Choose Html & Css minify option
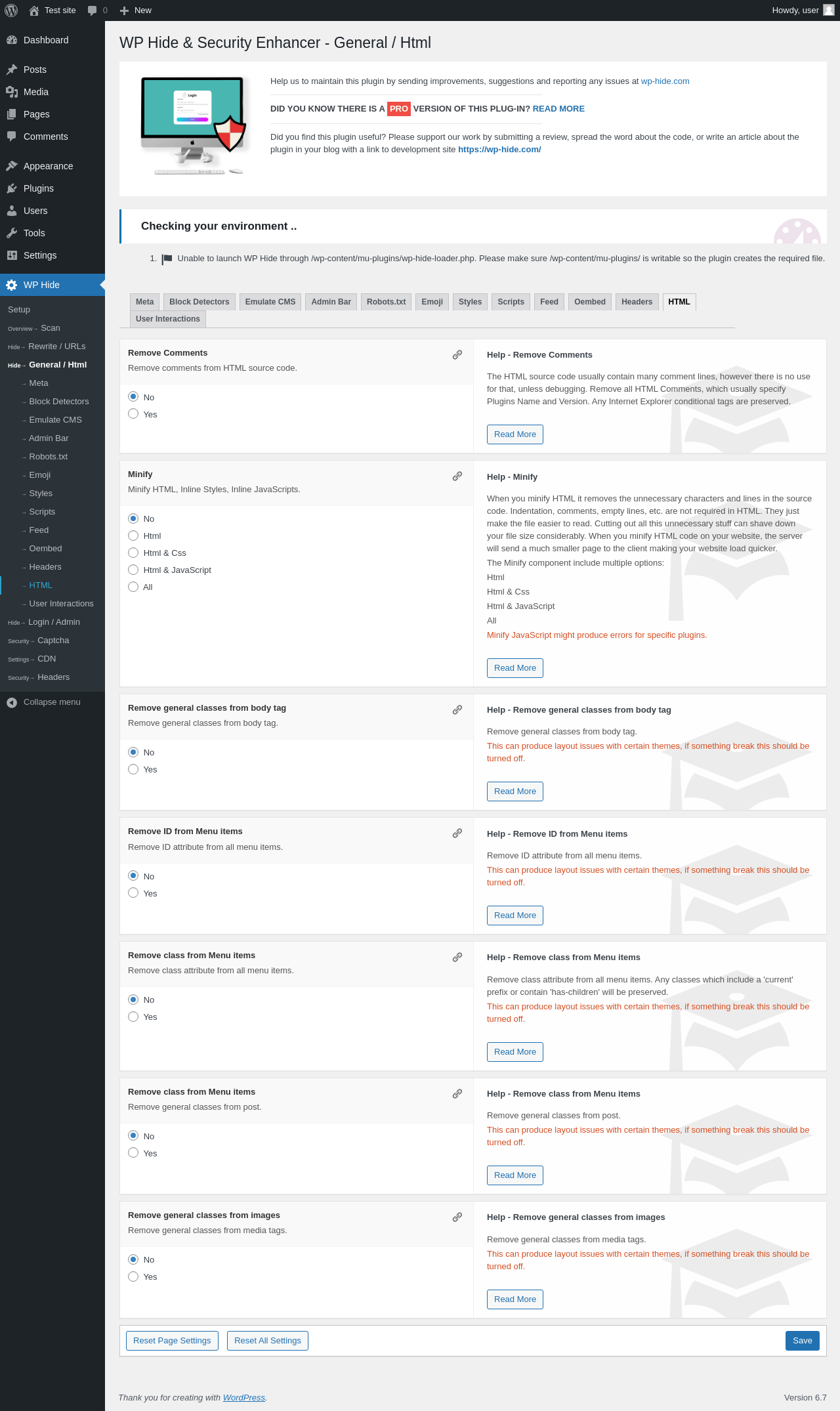840x1411 pixels. click(133, 553)
